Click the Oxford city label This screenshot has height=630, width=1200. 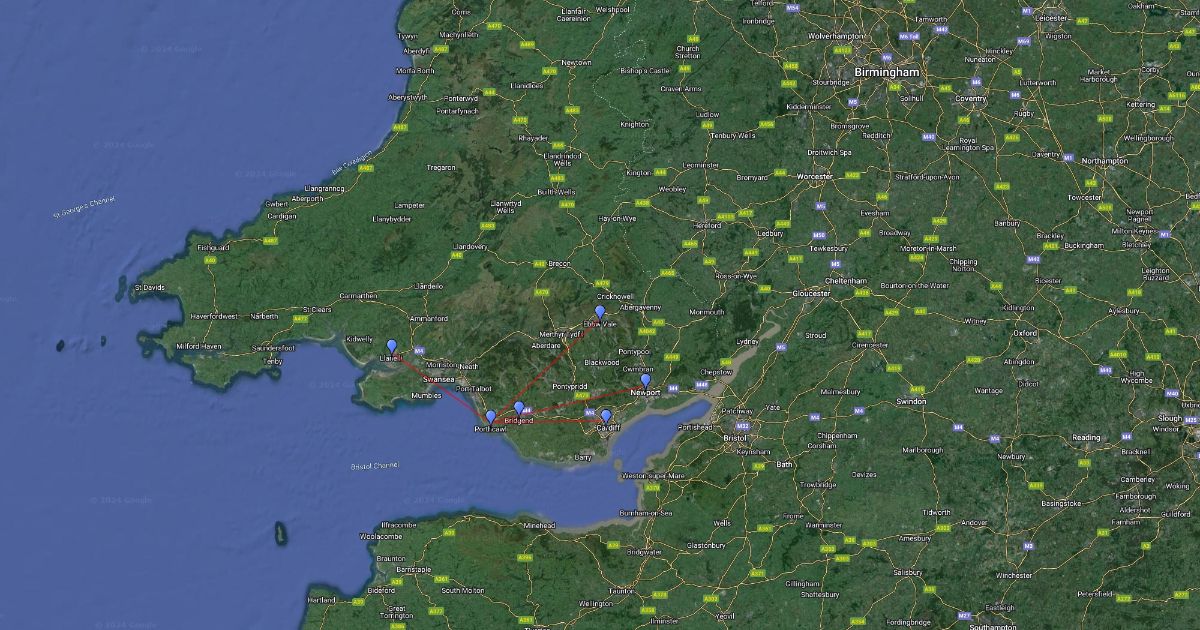(x=1025, y=332)
